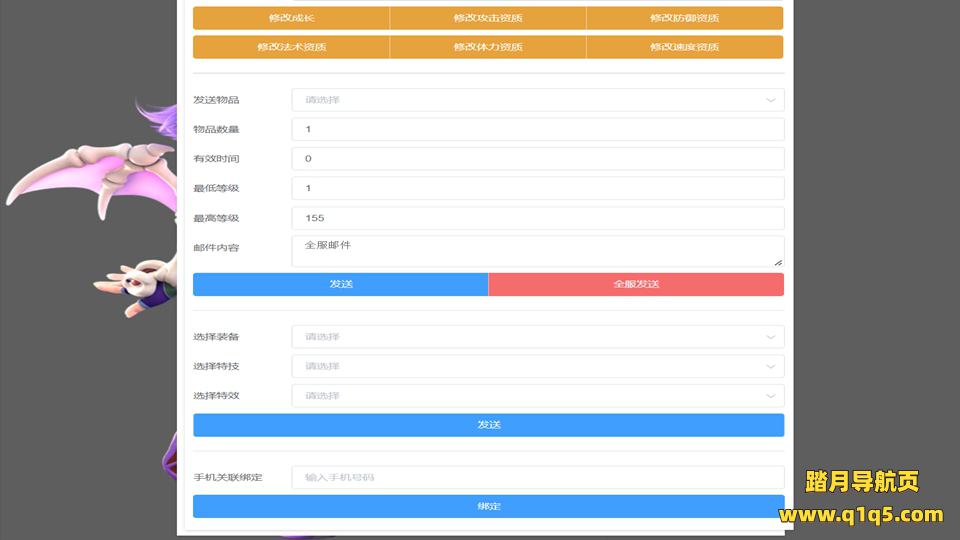Click inside the 邮件内容 text area
Viewport: 960px width, 540px height.
[x=537, y=251]
